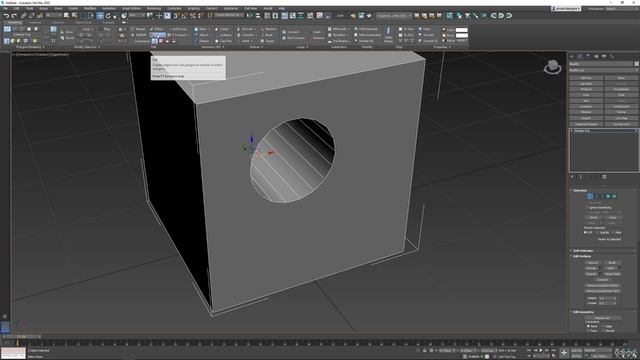Collapse the Selection rollout
Viewport: 640px width, 360px height.
click(x=580, y=191)
